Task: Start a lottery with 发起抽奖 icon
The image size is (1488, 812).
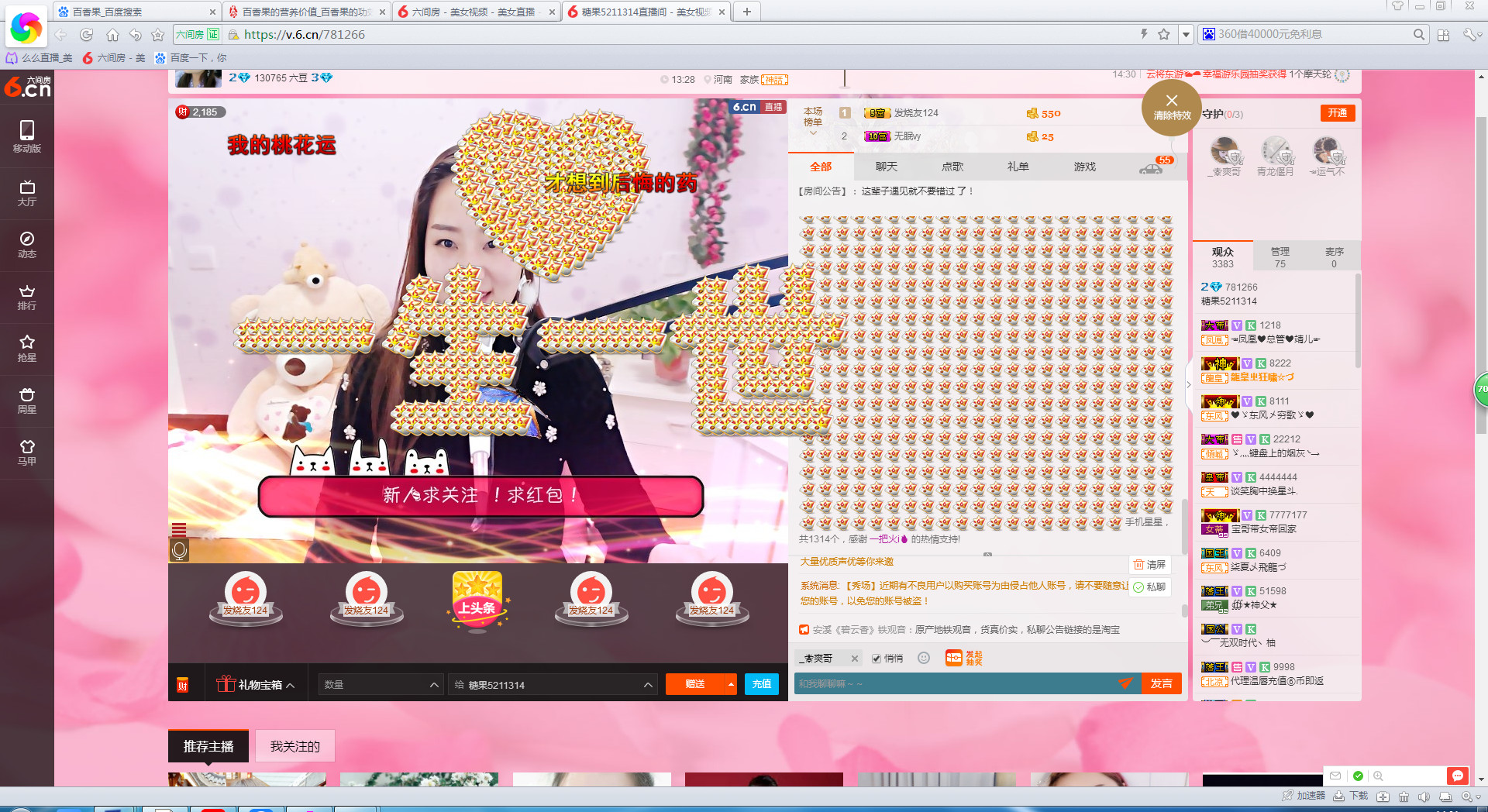Action: tap(964, 658)
